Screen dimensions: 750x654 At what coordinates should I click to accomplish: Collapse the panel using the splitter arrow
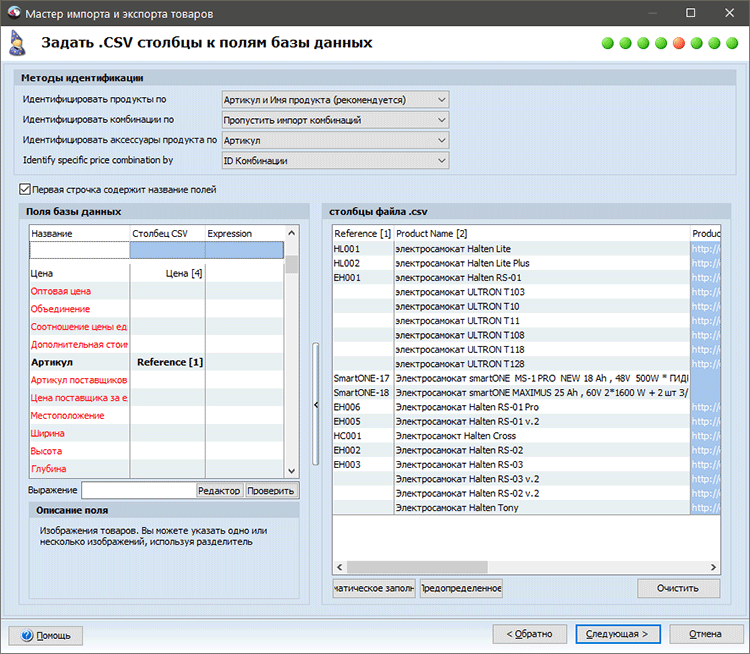click(316, 405)
